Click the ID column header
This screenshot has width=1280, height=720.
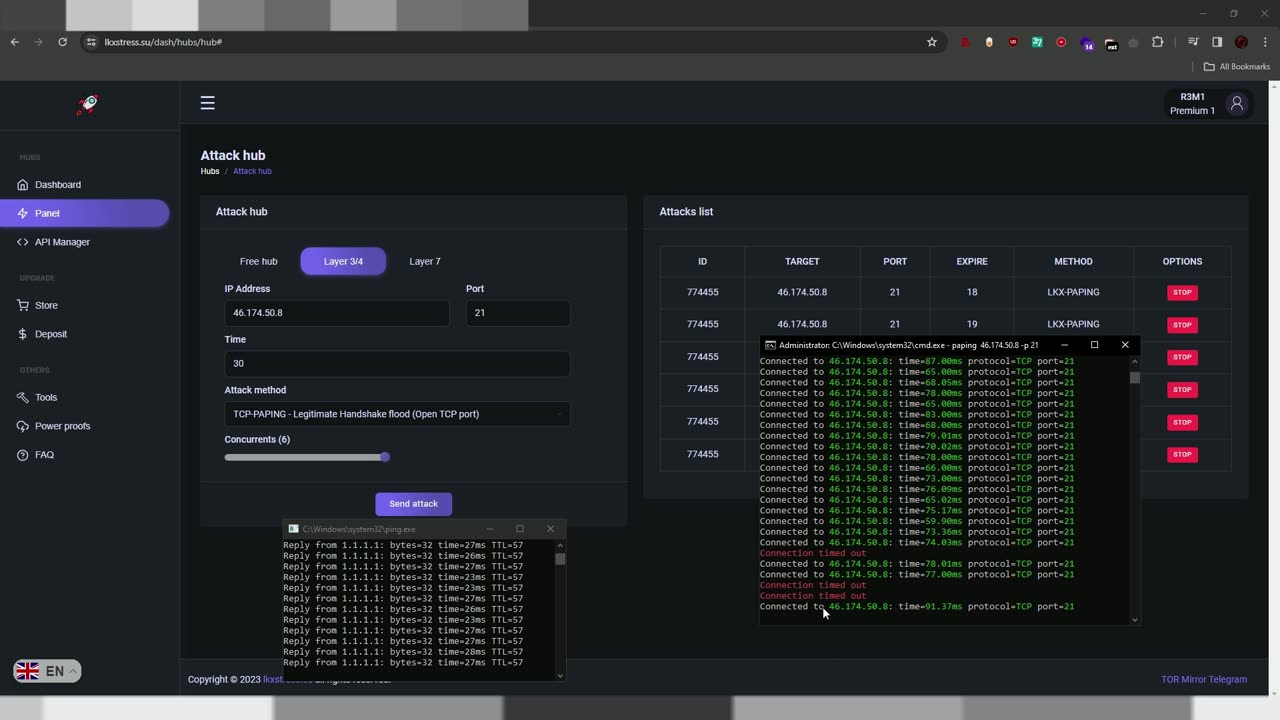(x=702, y=261)
